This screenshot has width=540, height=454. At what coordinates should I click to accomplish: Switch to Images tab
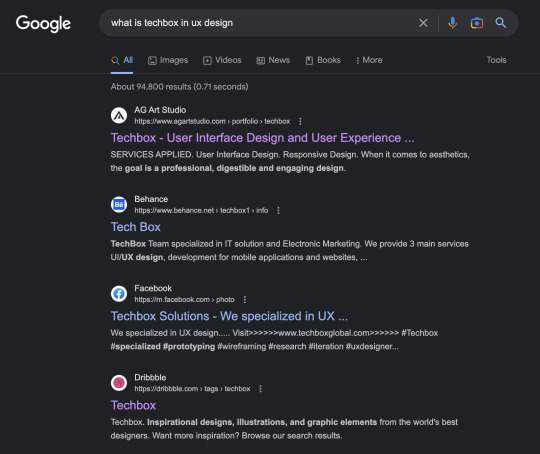[168, 60]
